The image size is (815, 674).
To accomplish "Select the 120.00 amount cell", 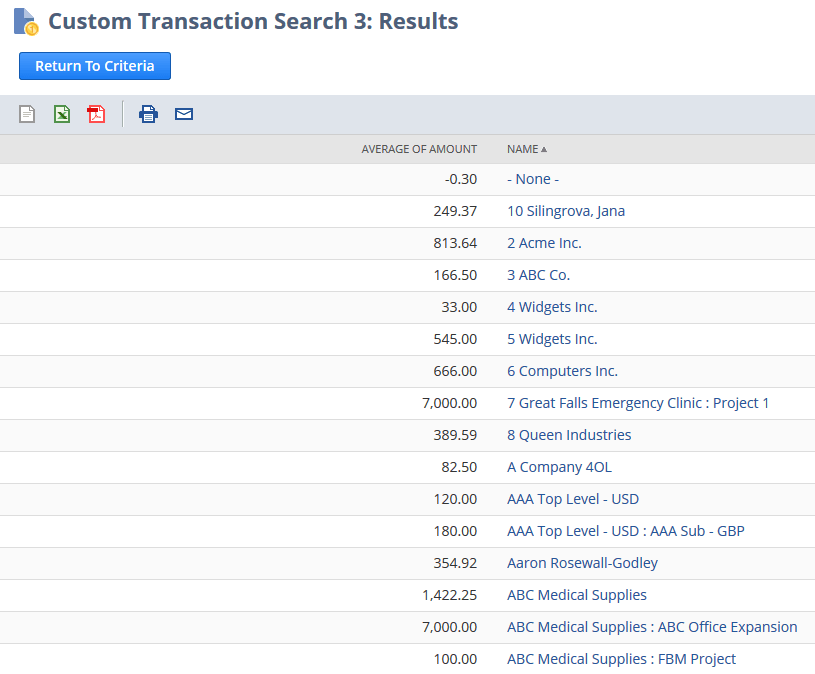I will [455, 499].
